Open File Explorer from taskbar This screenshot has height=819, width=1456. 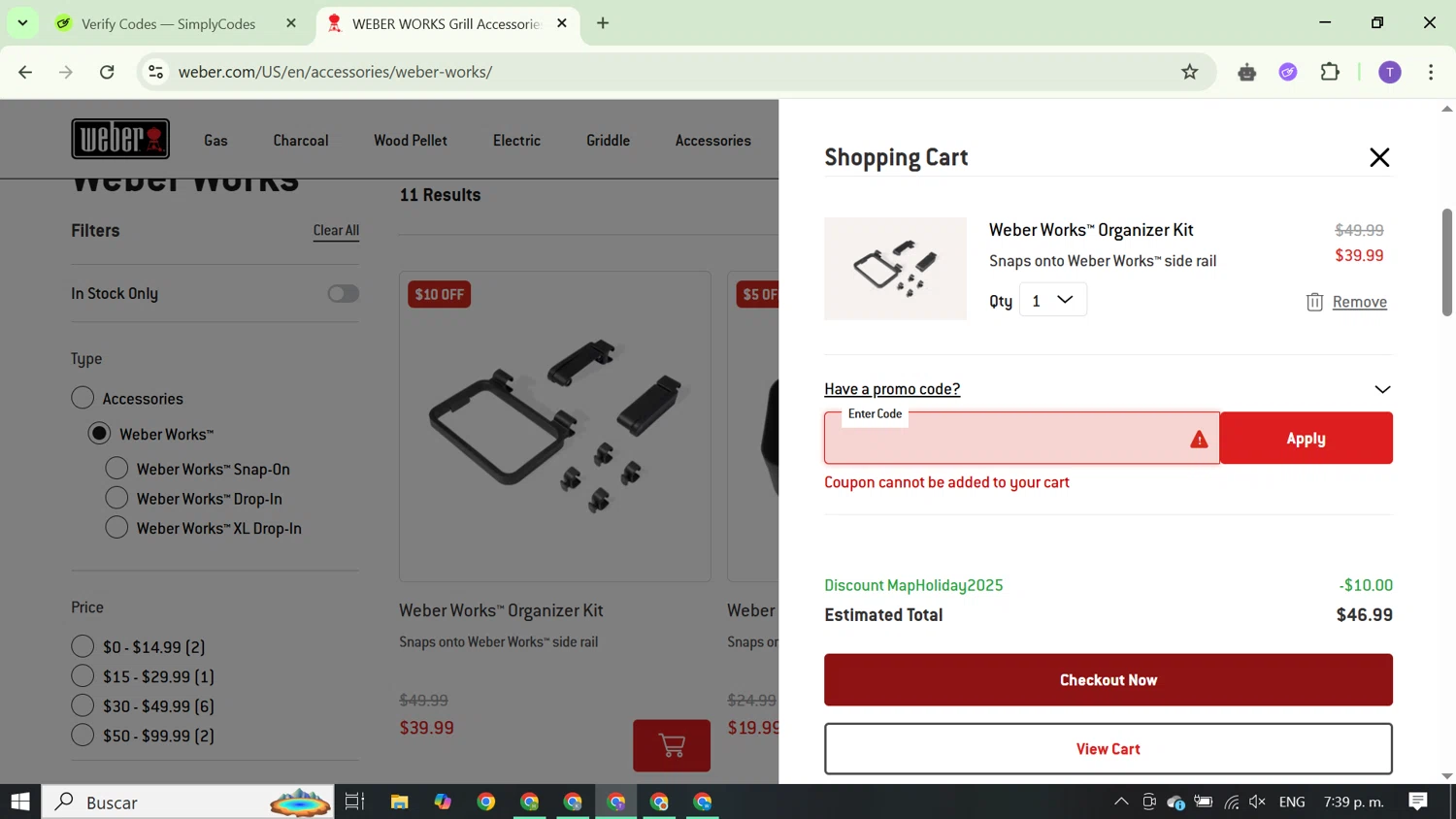pyautogui.click(x=399, y=802)
